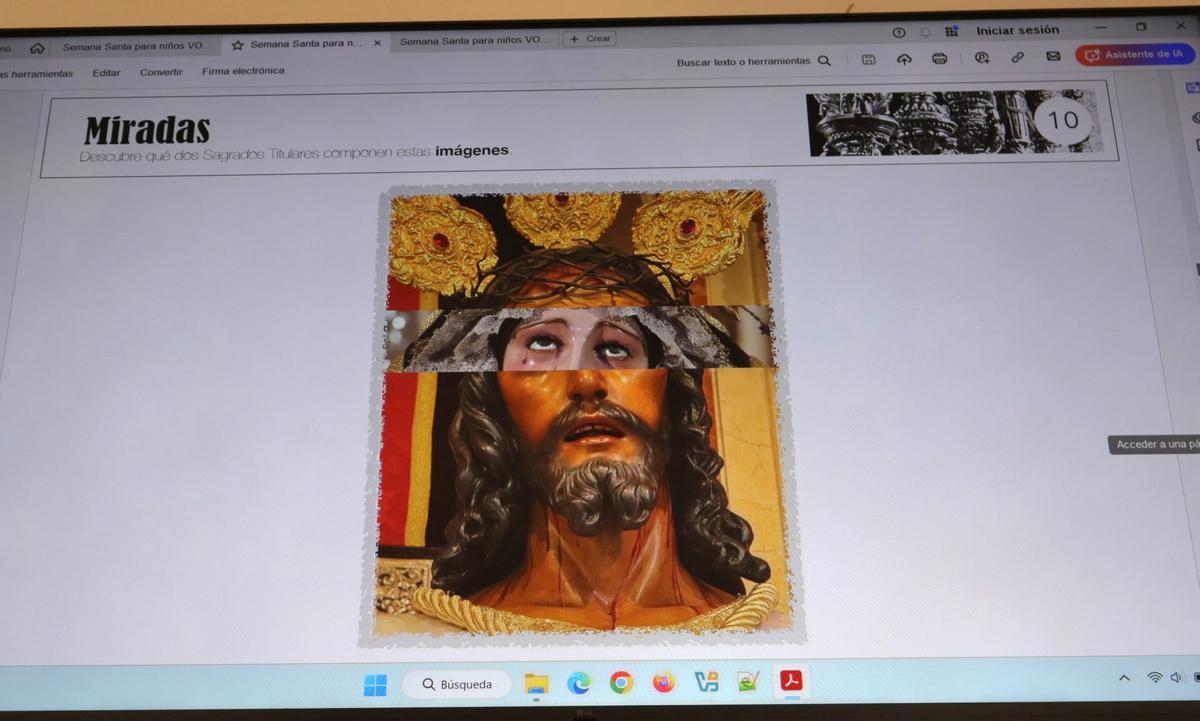Click the Miradas heading text

[x=147, y=130]
